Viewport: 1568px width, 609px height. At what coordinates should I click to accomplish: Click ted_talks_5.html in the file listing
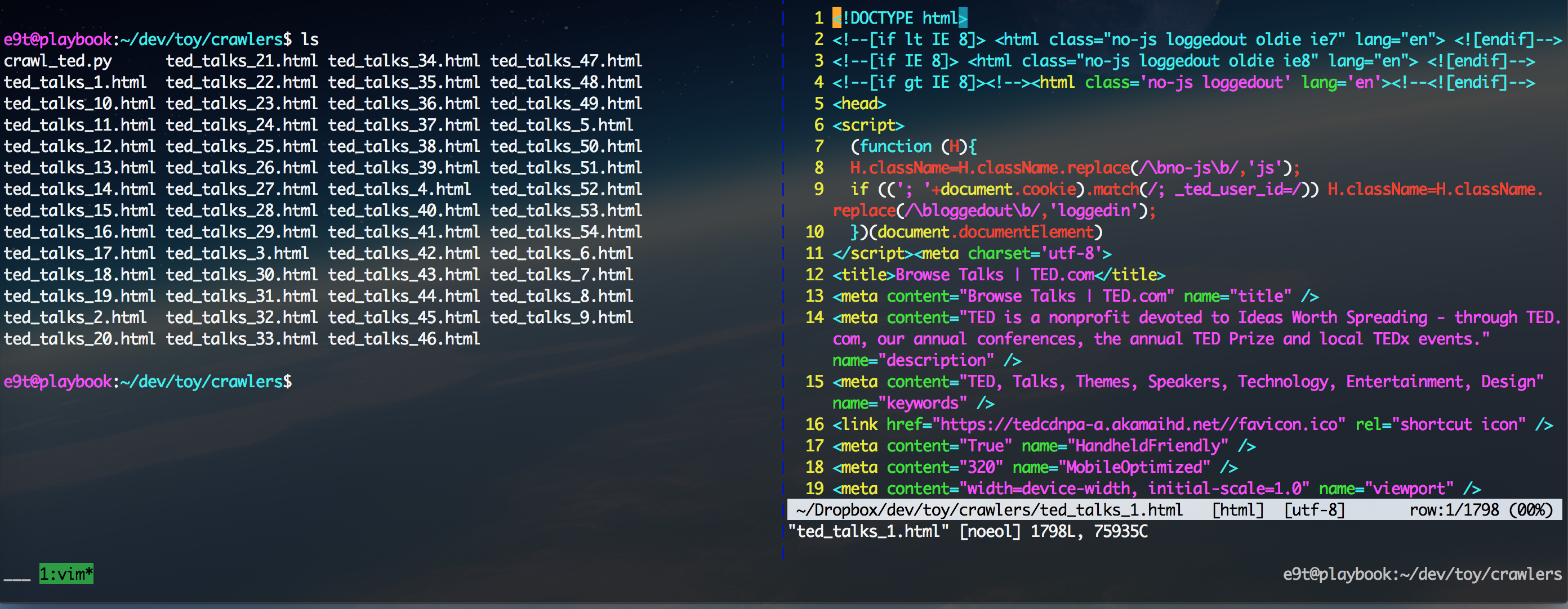562,125
